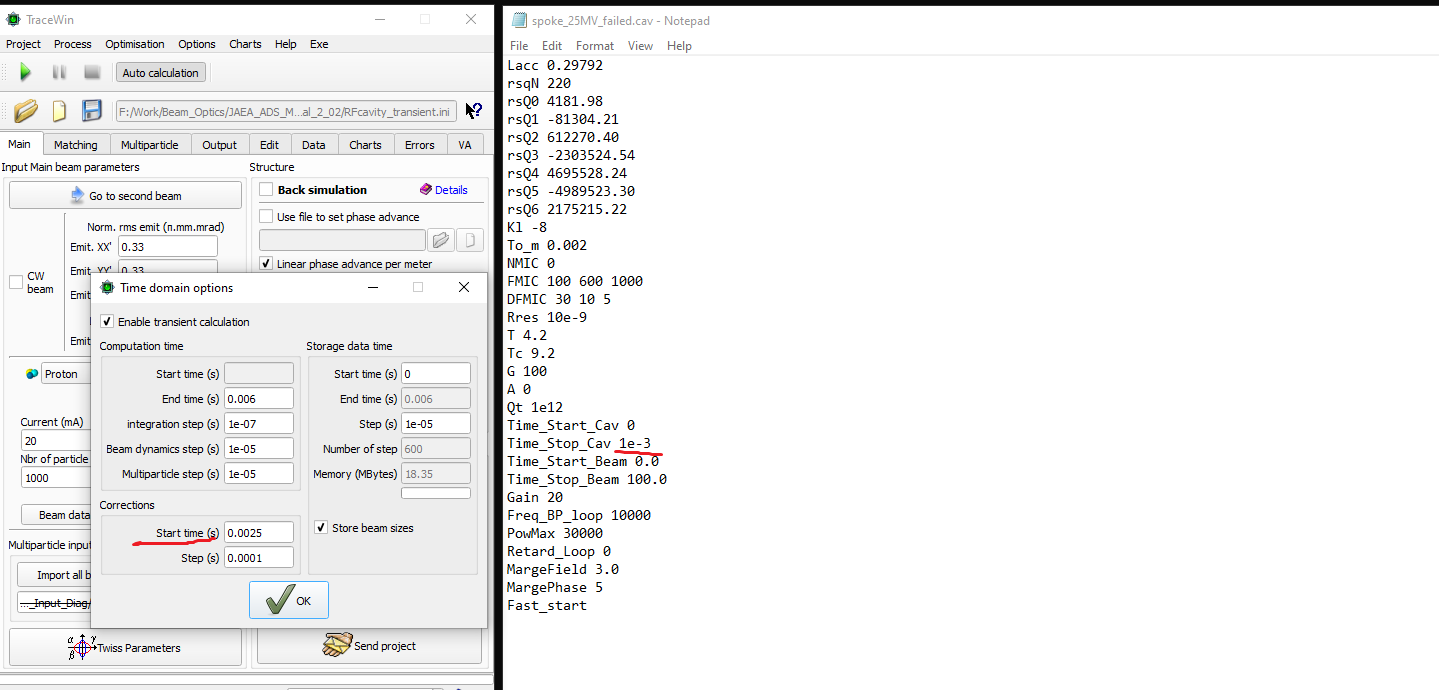Click the Beam data button
Image resolution: width=1439 pixels, height=690 pixels.
coord(58,515)
